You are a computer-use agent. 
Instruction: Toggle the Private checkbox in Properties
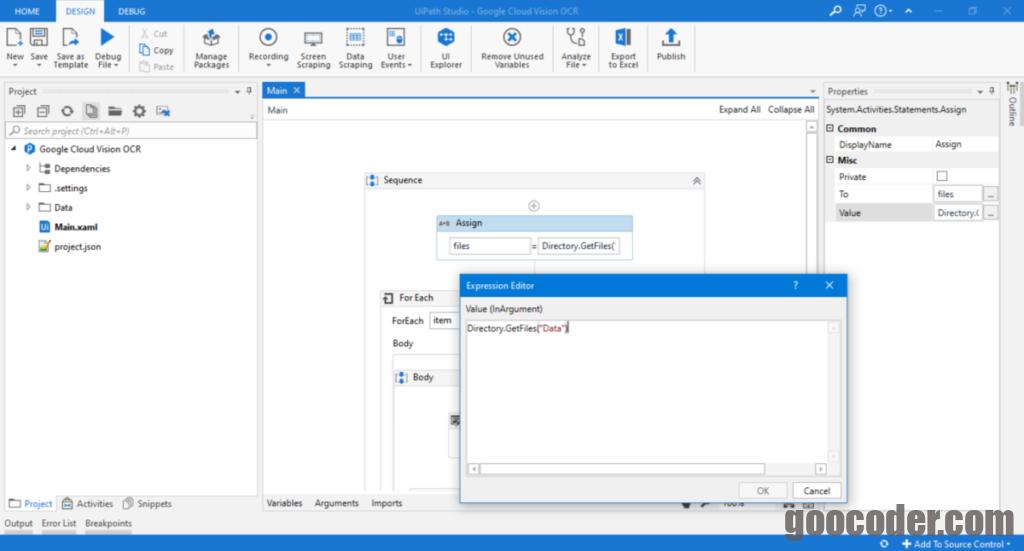[941, 177]
